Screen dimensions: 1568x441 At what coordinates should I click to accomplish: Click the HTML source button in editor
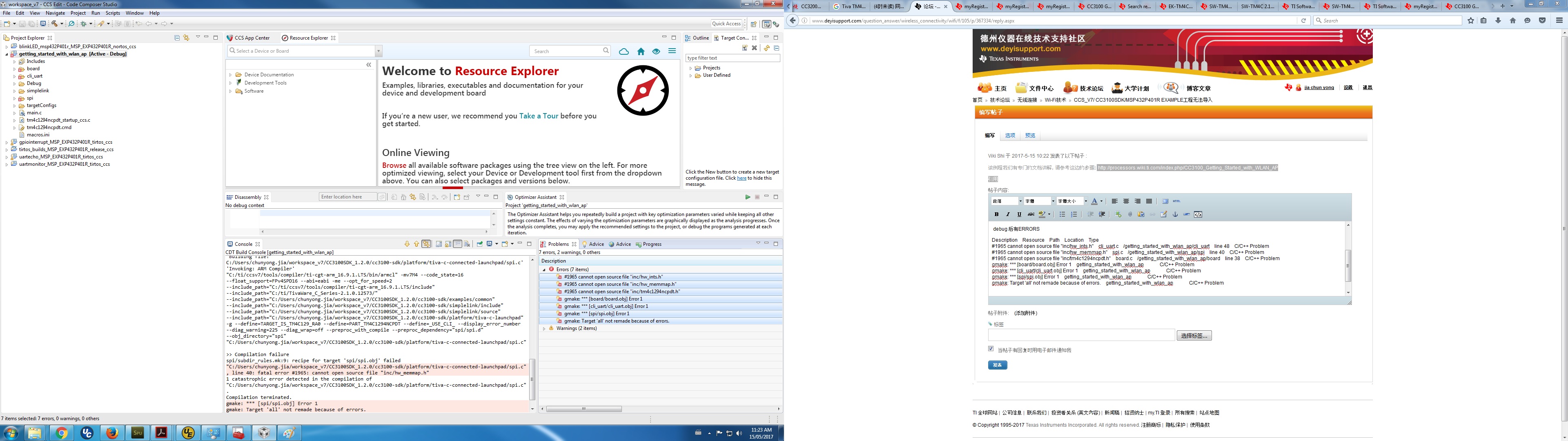click(1176, 201)
